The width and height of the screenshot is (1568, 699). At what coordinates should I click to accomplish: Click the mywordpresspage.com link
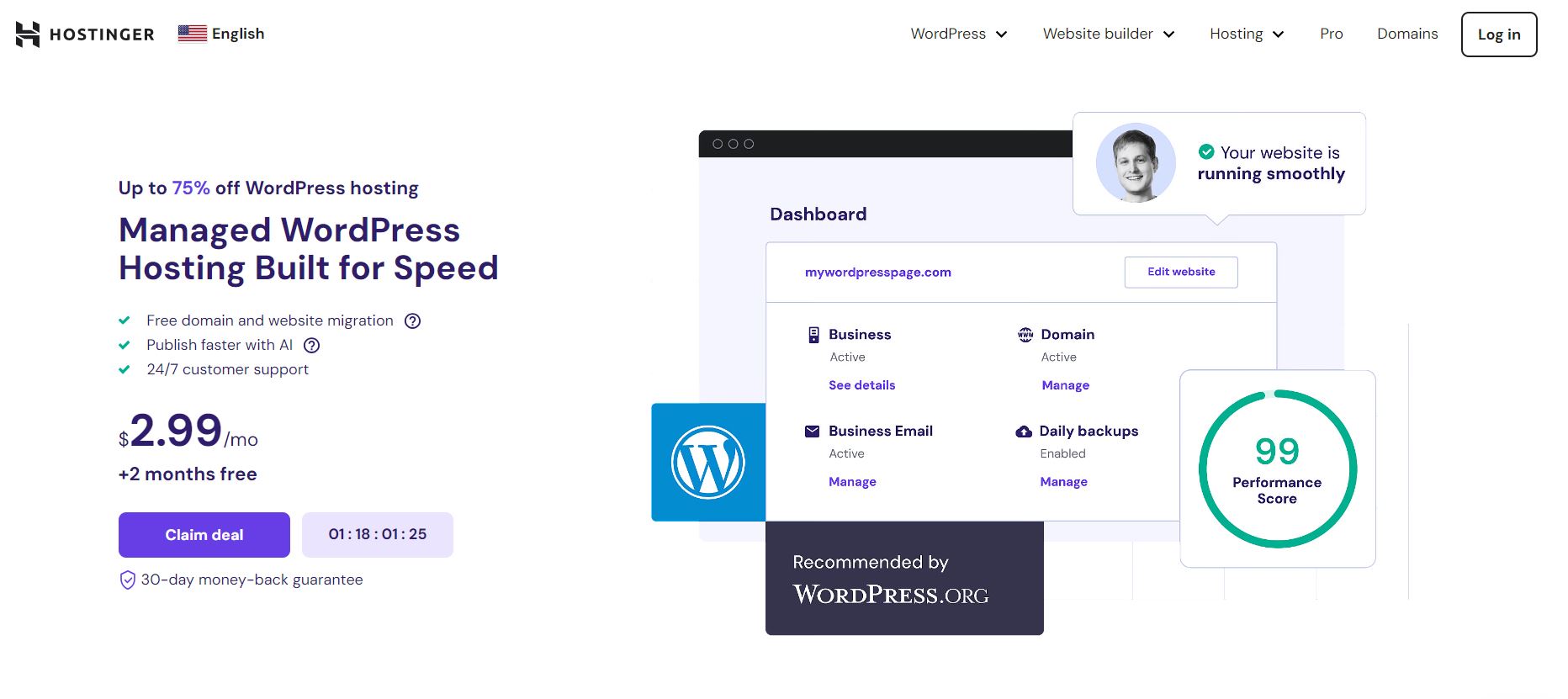pos(877,273)
